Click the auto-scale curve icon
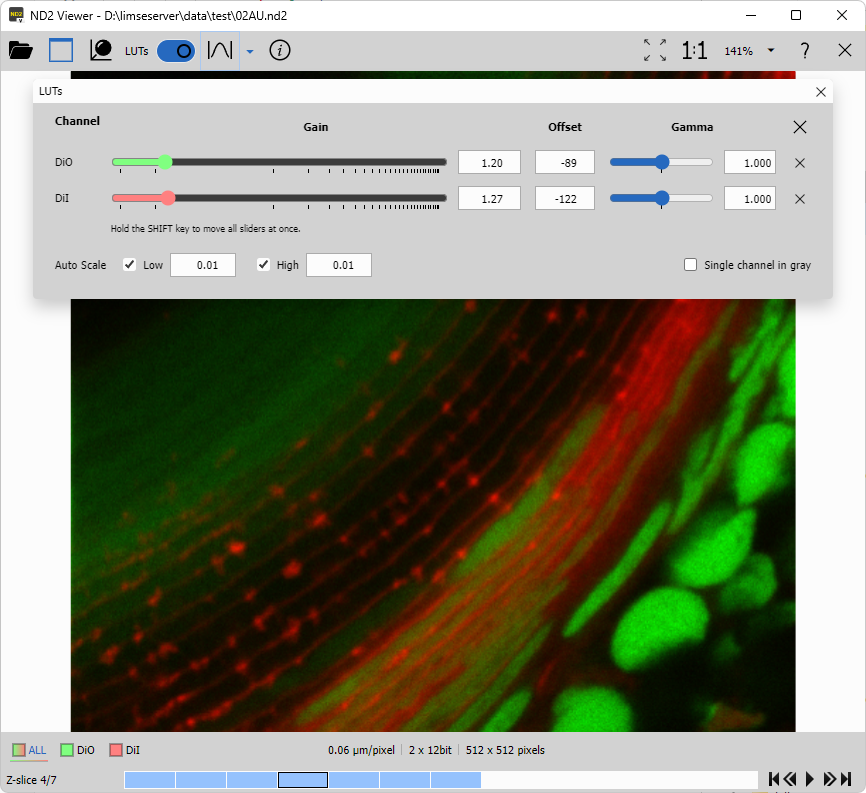 coord(220,50)
